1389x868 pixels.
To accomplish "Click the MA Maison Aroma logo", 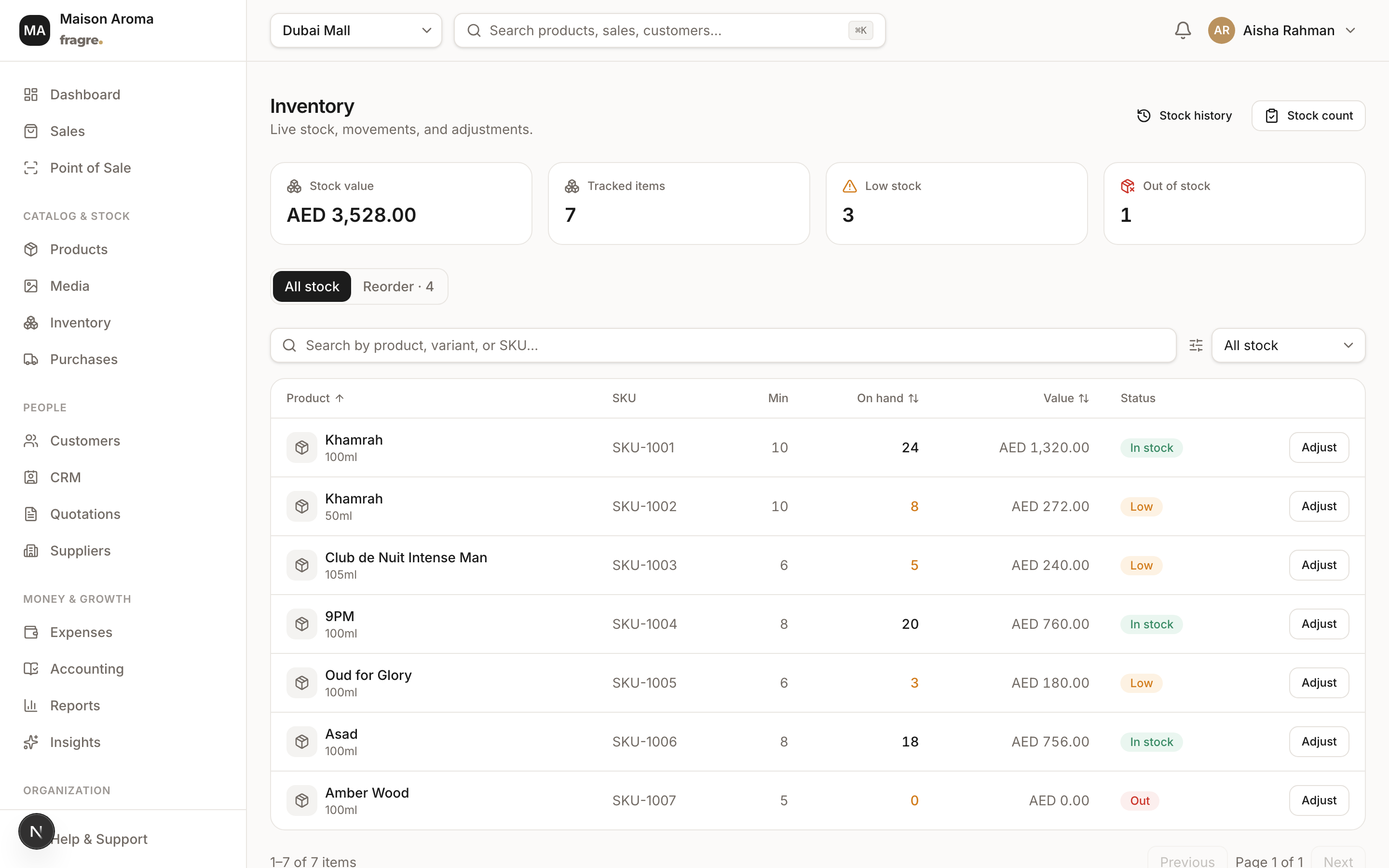I will (34, 30).
